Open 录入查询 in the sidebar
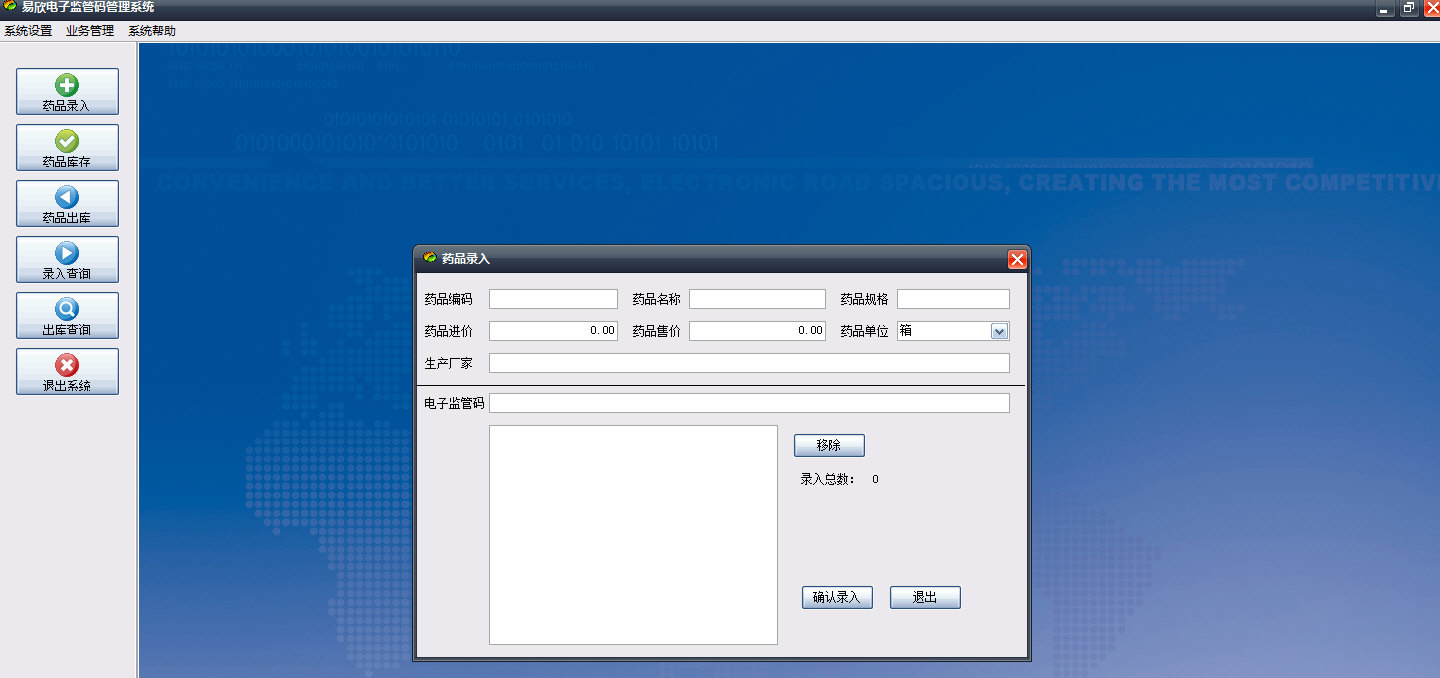The image size is (1440, 678). (67, 259)
